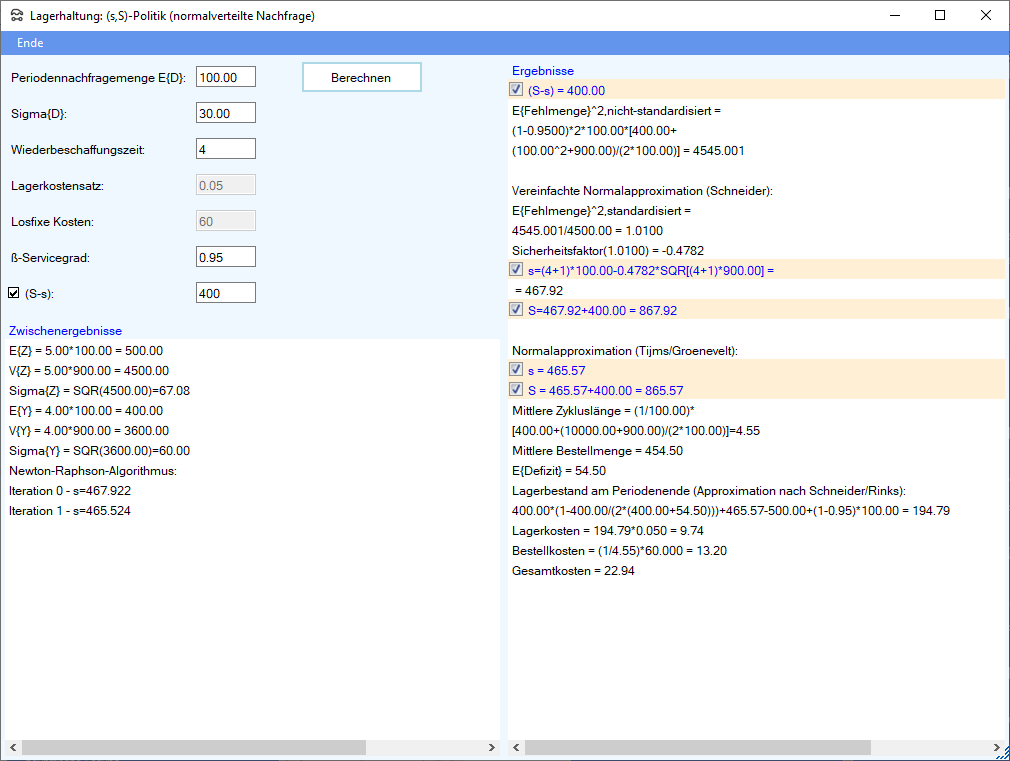Uncheck the s = 465.57 checkbox

516,370
